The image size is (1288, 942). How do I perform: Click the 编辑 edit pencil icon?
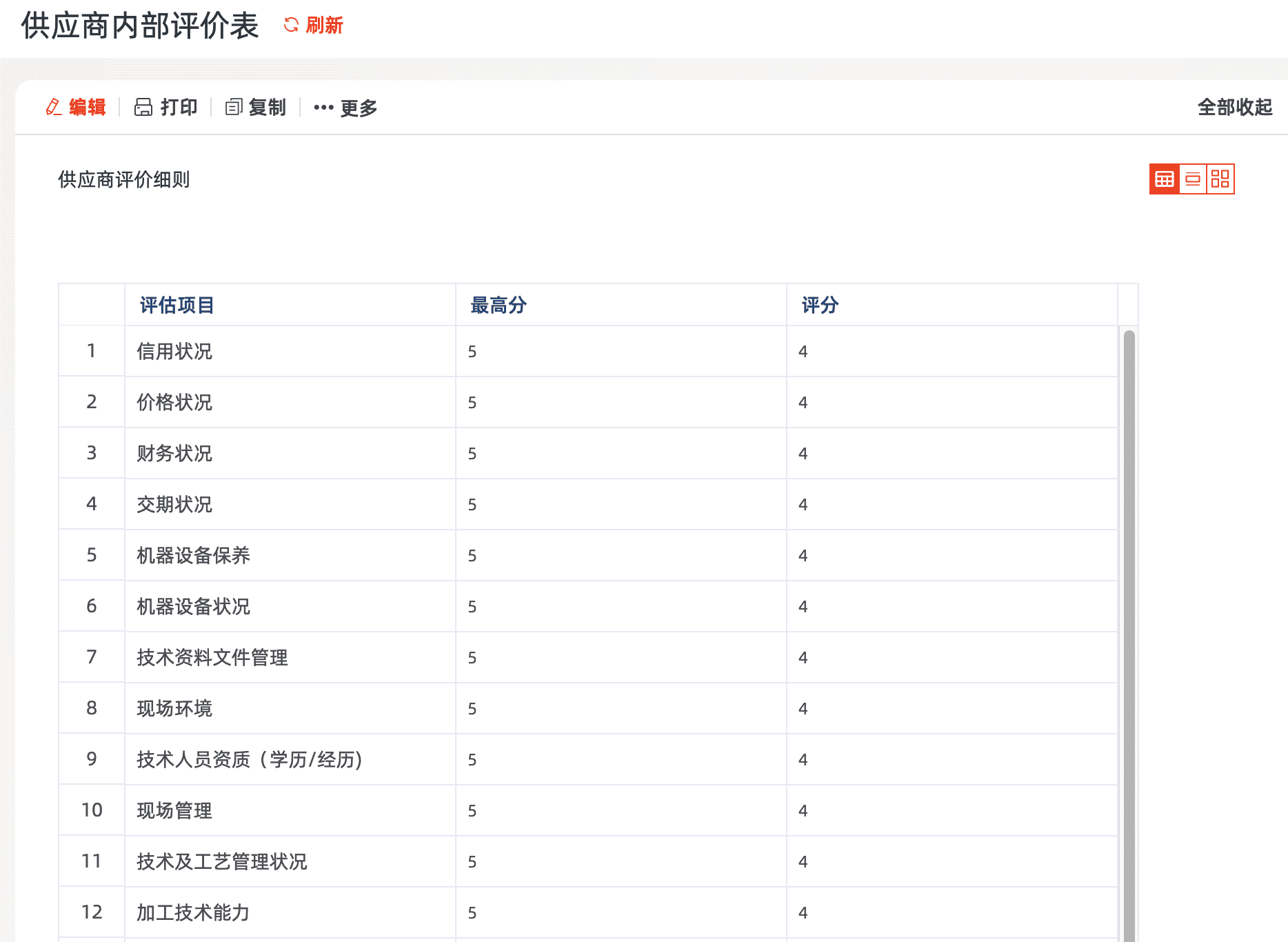click(54, 107)
